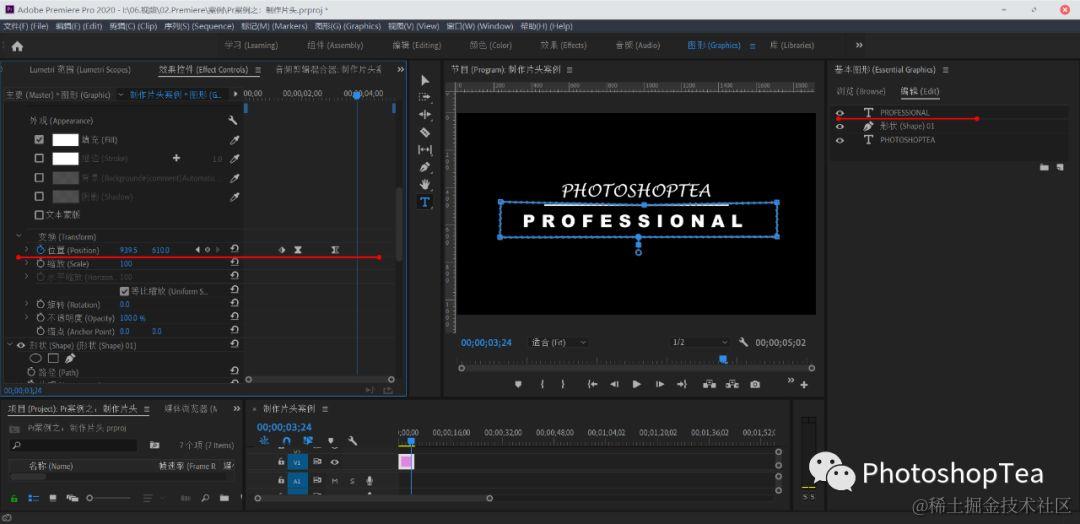Select the rectangle shape mask tool

point(53,359)
